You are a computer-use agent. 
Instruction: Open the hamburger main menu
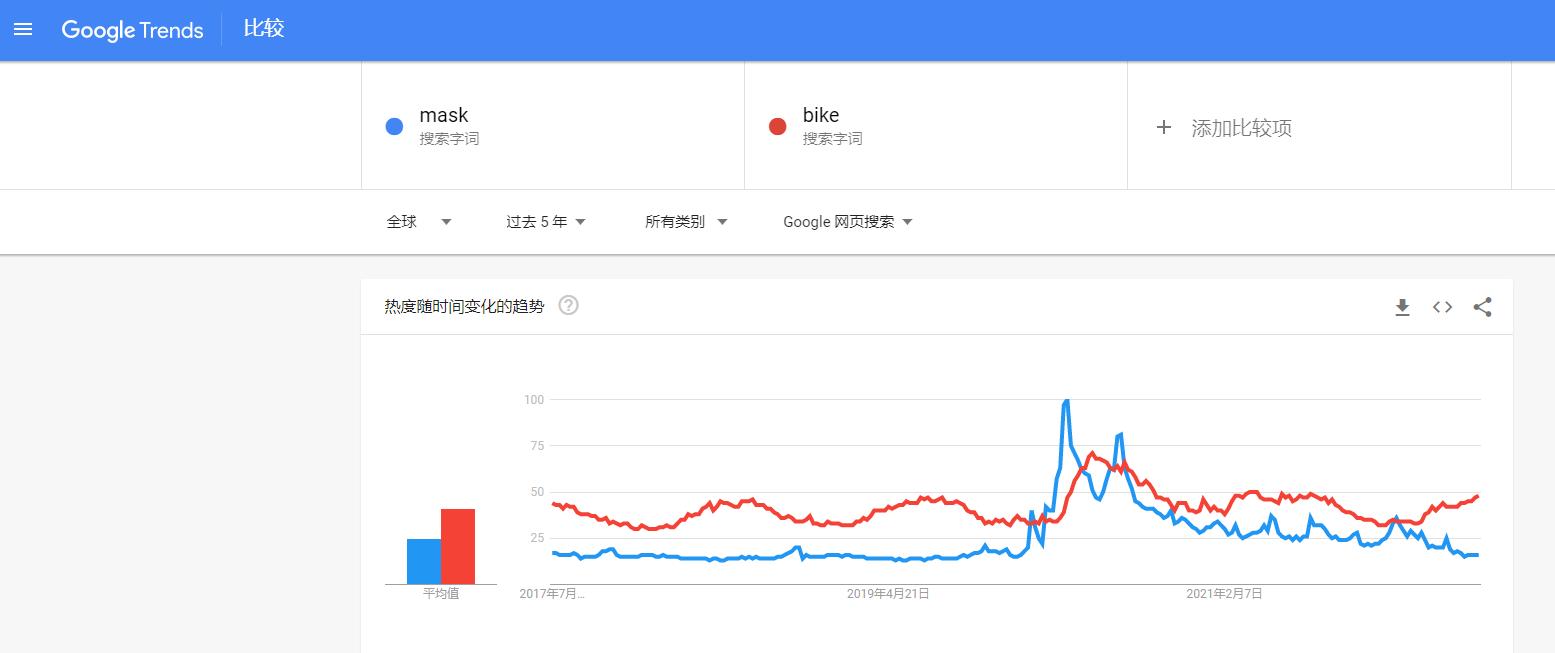tap(23, 30)
